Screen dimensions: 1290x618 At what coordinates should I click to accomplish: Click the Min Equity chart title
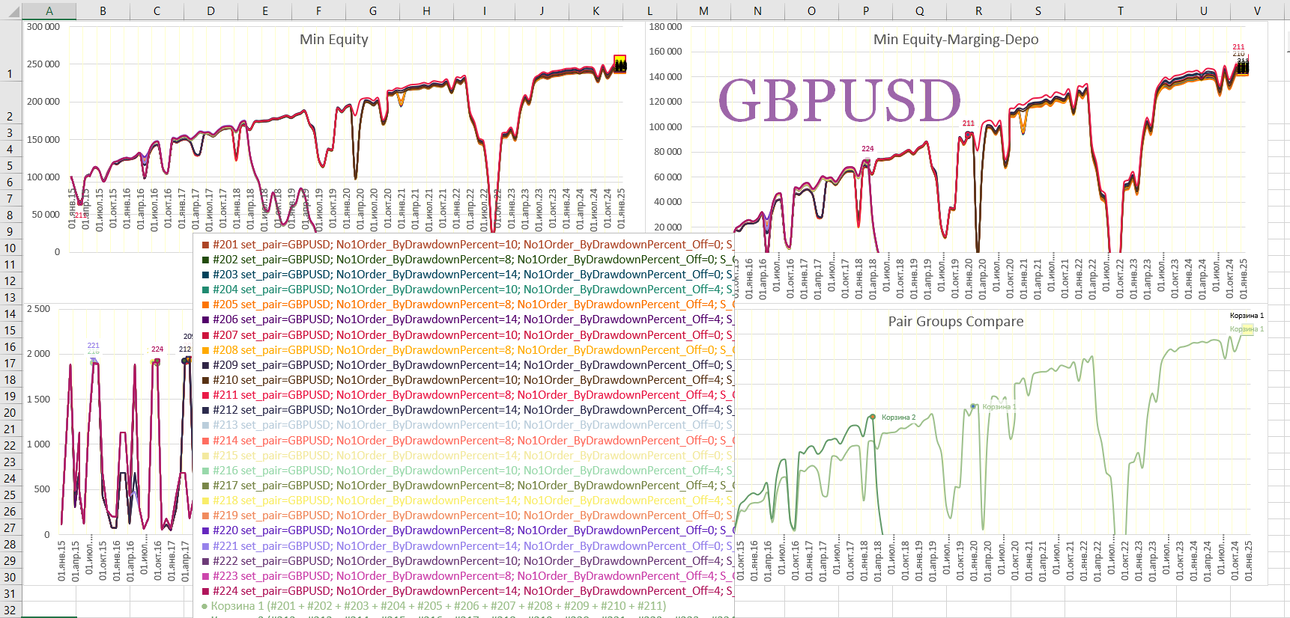tap(334, 40)
